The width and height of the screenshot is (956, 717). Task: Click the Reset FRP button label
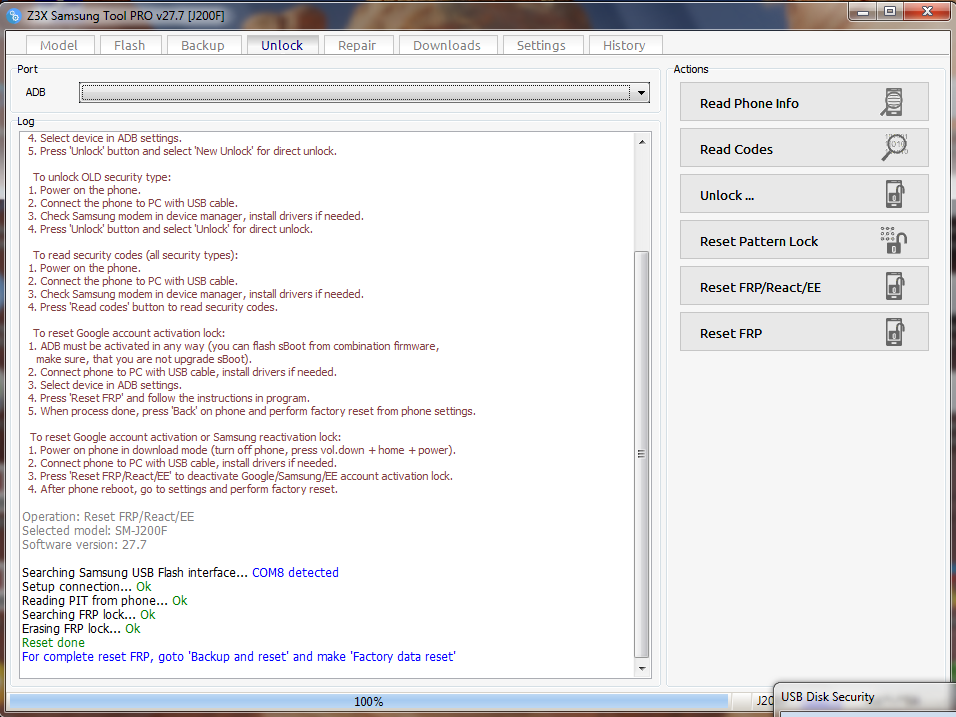coord(731,334)
